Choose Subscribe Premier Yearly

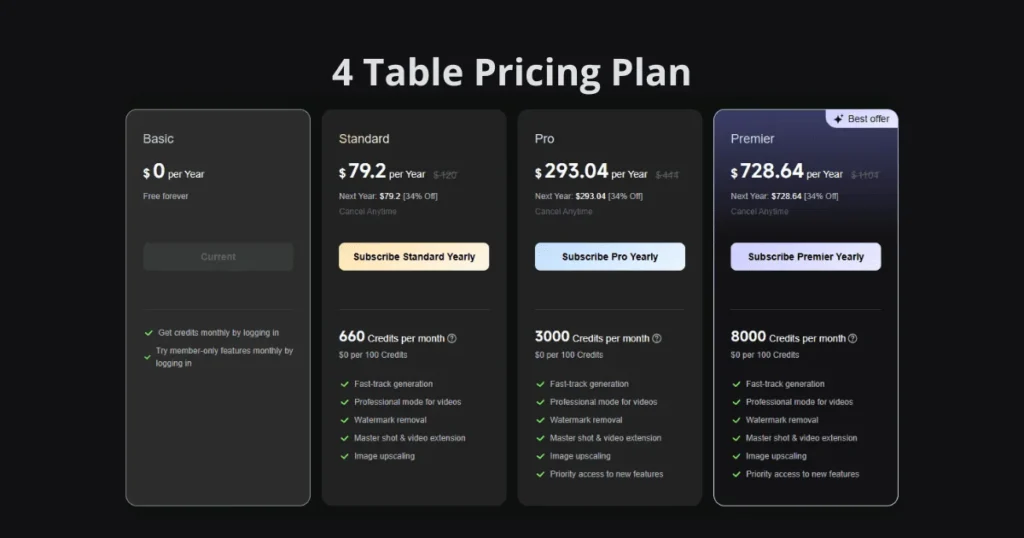[x=806, y=257]
